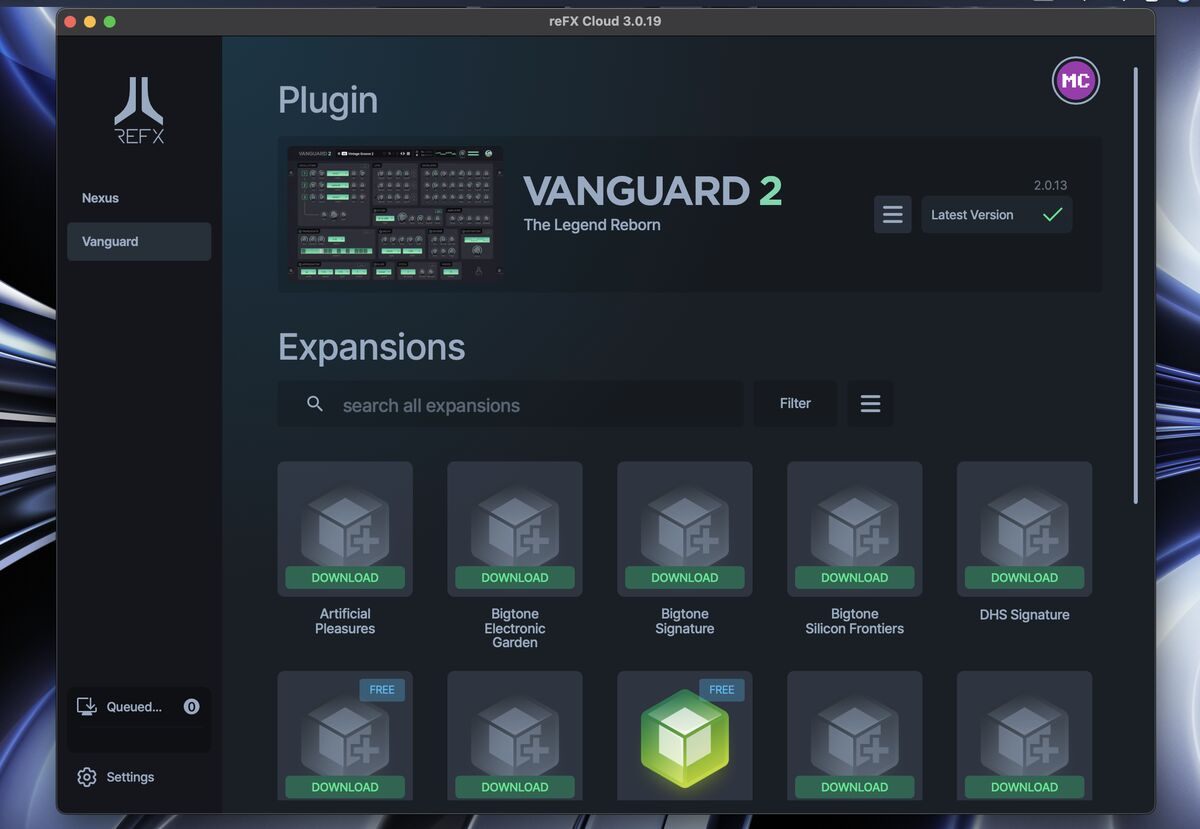Click the reFX logo in sidebar

pos(139,111)
